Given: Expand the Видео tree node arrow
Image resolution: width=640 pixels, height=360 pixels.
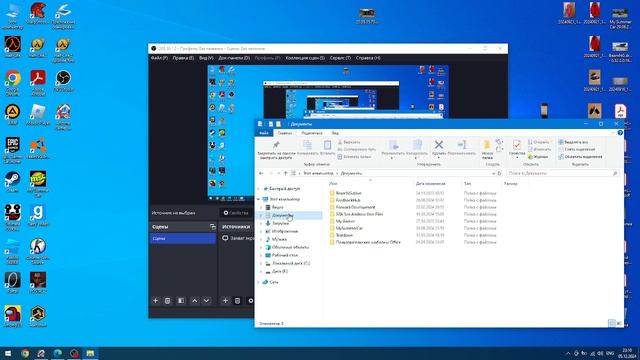Looking at the screenshot, I should (262, 207).
